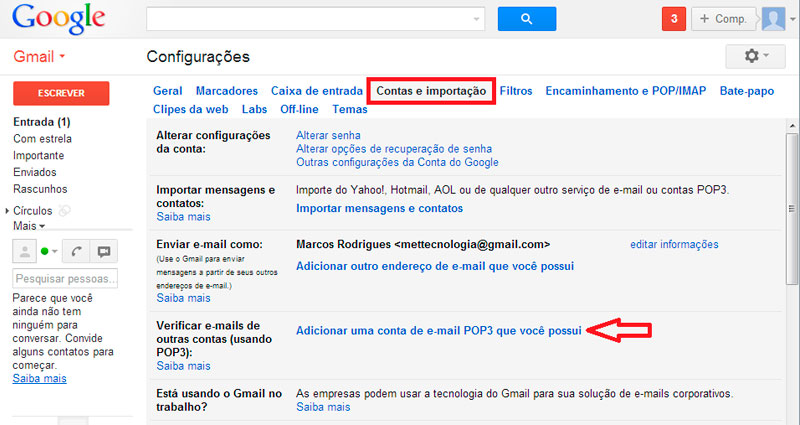Image resolution: width=800 pixels, height=425 pixels.
Task: Click Saiba mais in the chat panel
Action: pos(40,379)
